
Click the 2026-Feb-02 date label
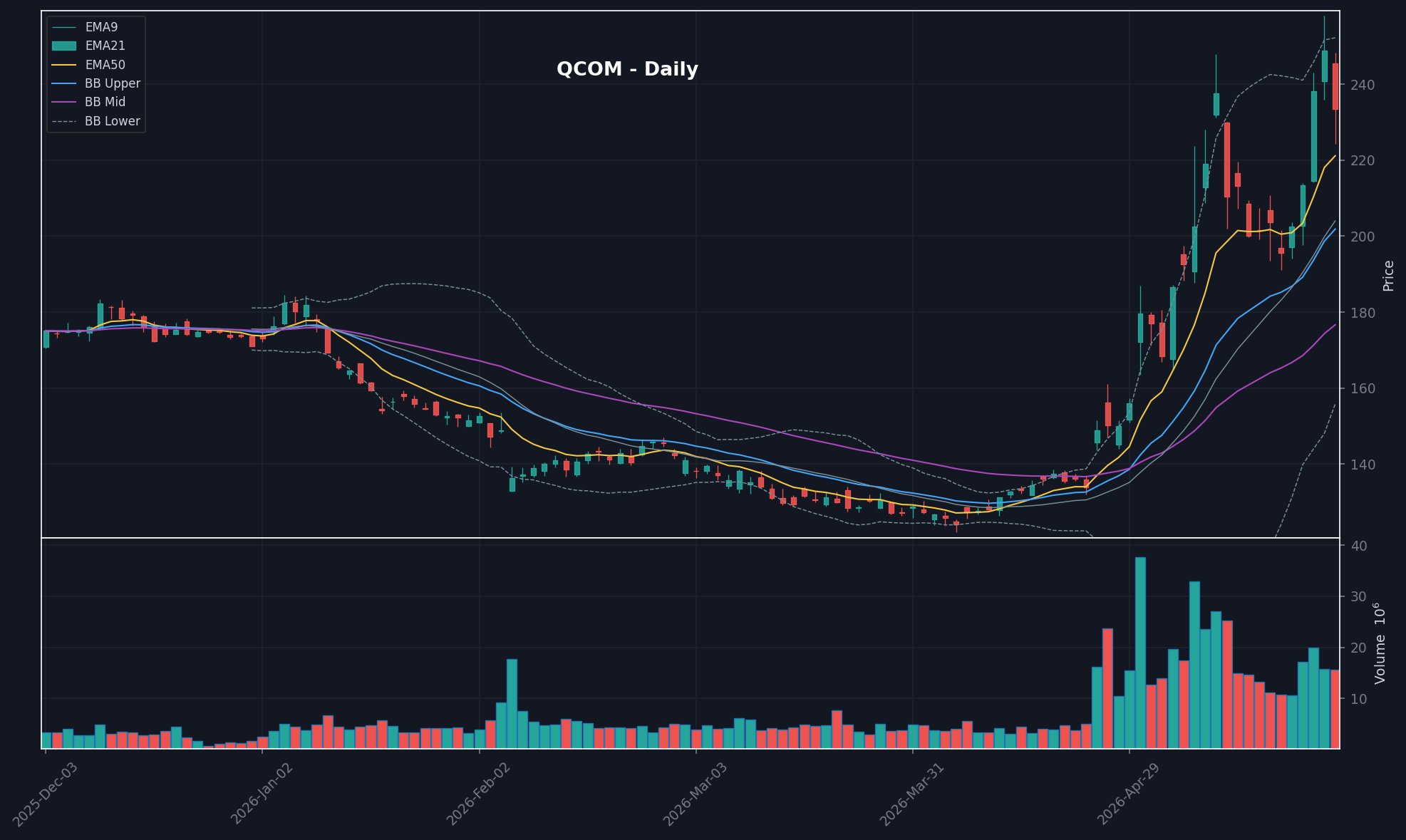(x=479, y=794)
